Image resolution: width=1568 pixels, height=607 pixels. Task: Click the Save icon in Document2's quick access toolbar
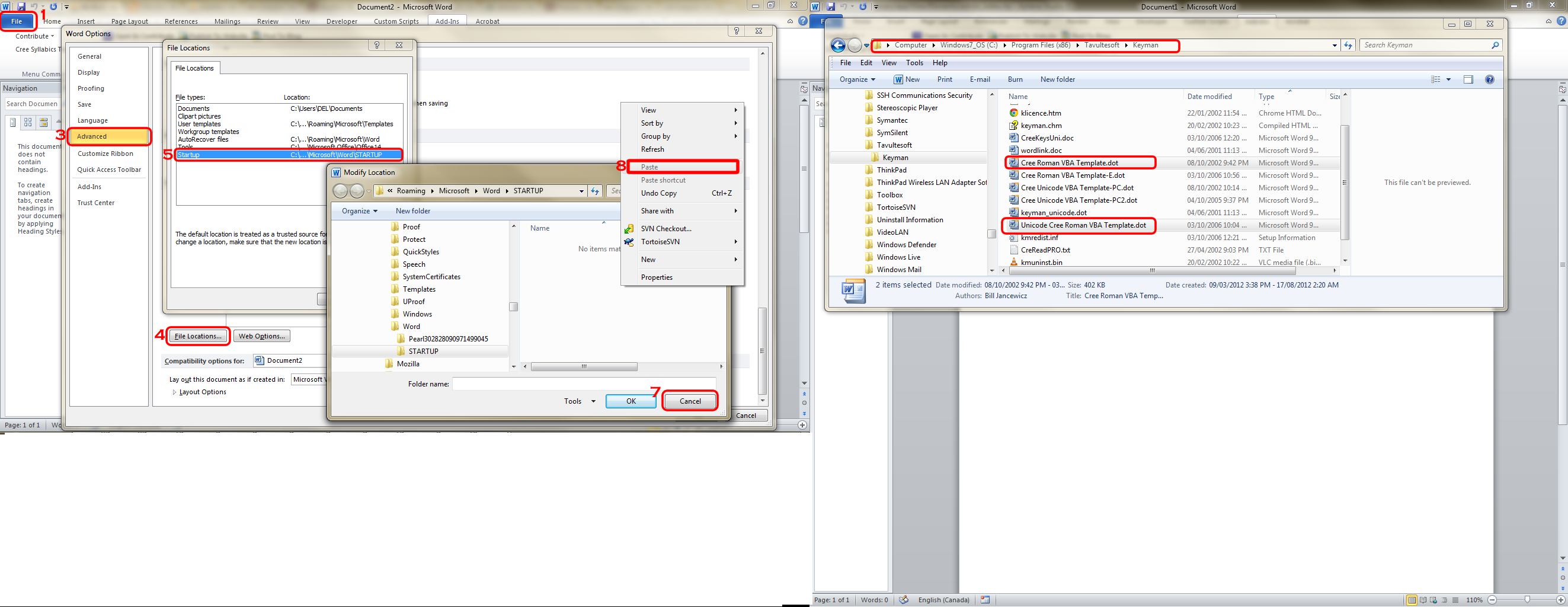point(21,7)
